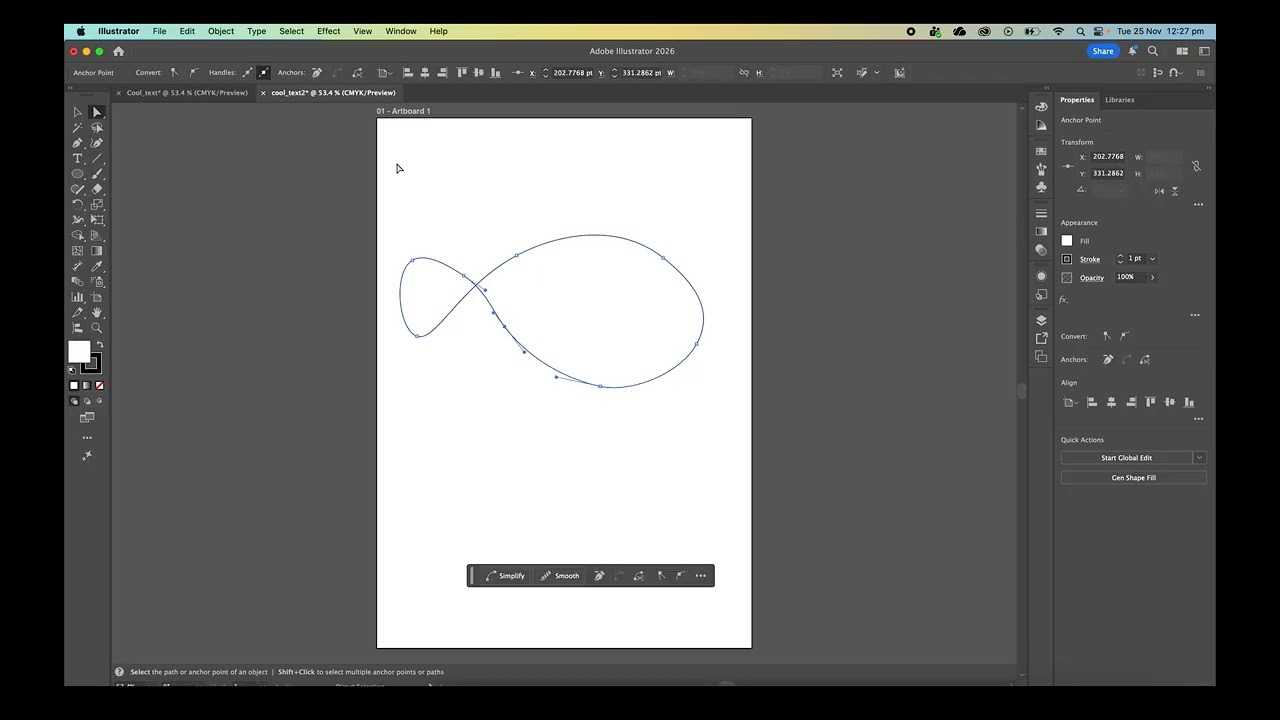Select the Shape Builder tool
Viewport: 1280px width, 720px height.
coord(77,236)
